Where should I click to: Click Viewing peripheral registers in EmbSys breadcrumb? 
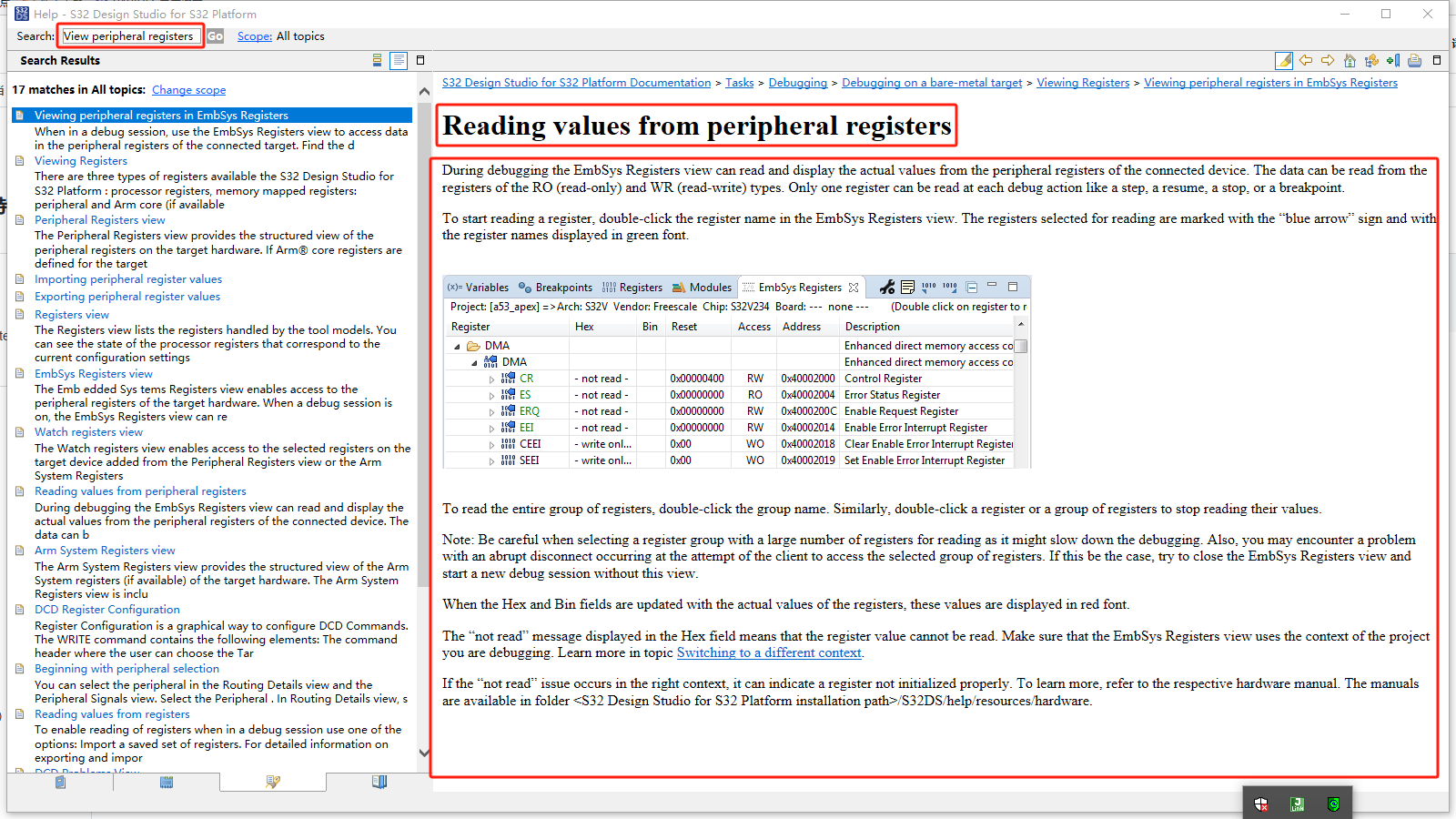[1270, 83]
